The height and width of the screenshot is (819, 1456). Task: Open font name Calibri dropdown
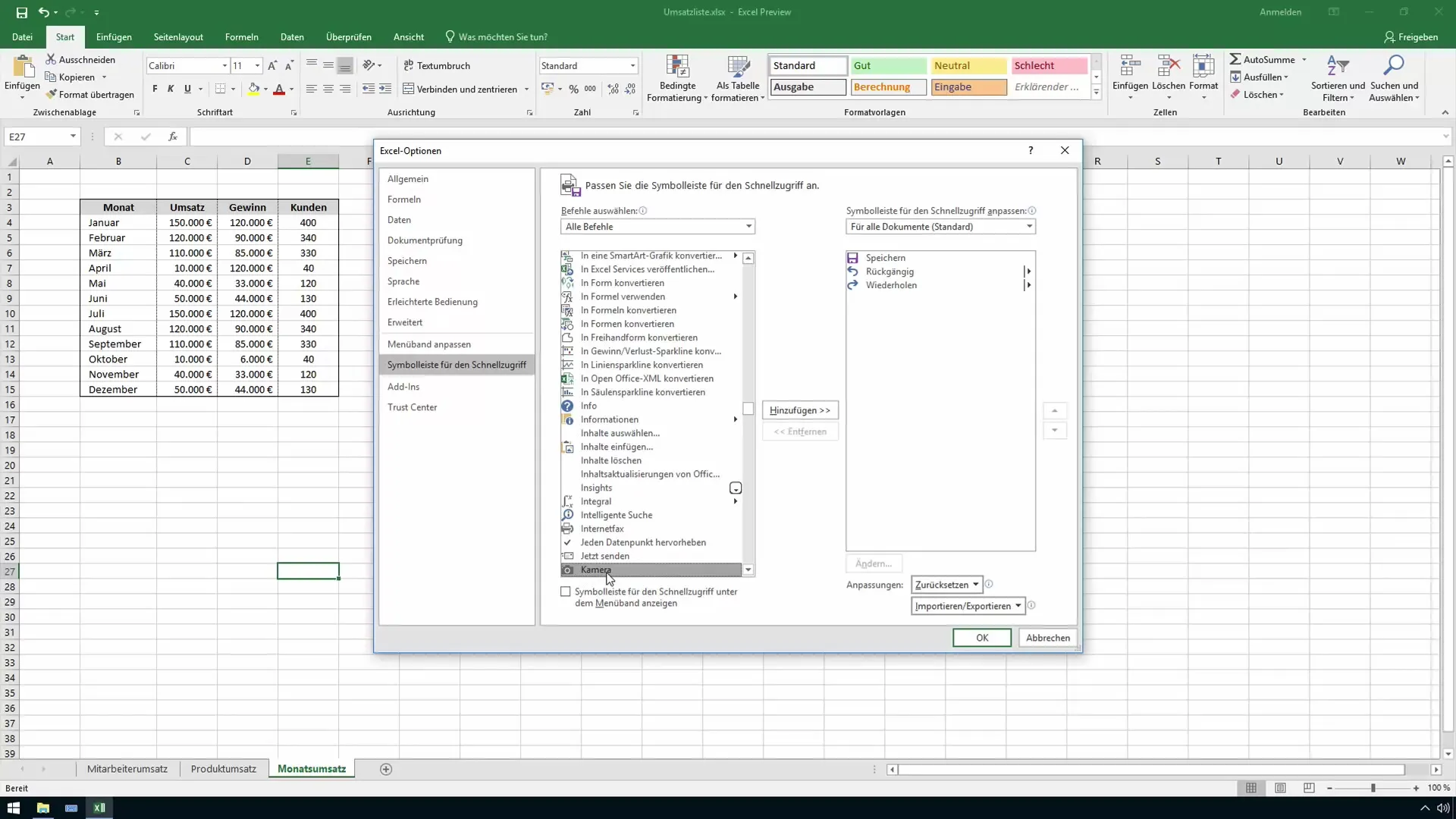pyautogui.click(x=224, y=66)
